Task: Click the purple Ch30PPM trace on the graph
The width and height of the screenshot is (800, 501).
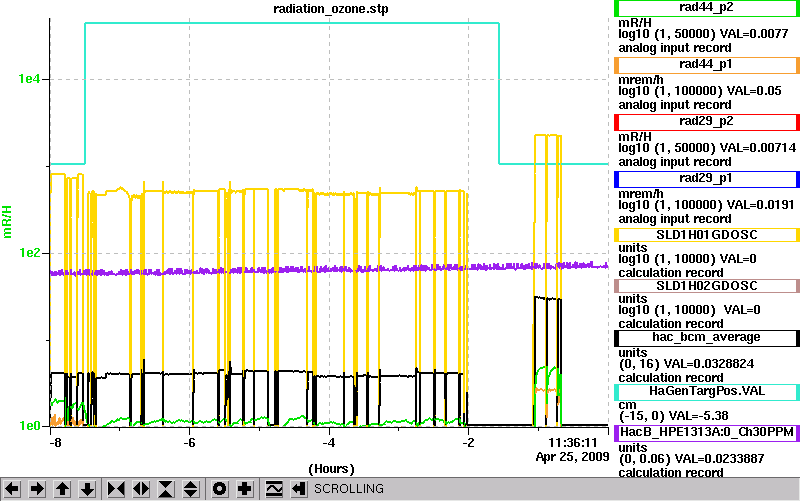Action: point(329,269)
